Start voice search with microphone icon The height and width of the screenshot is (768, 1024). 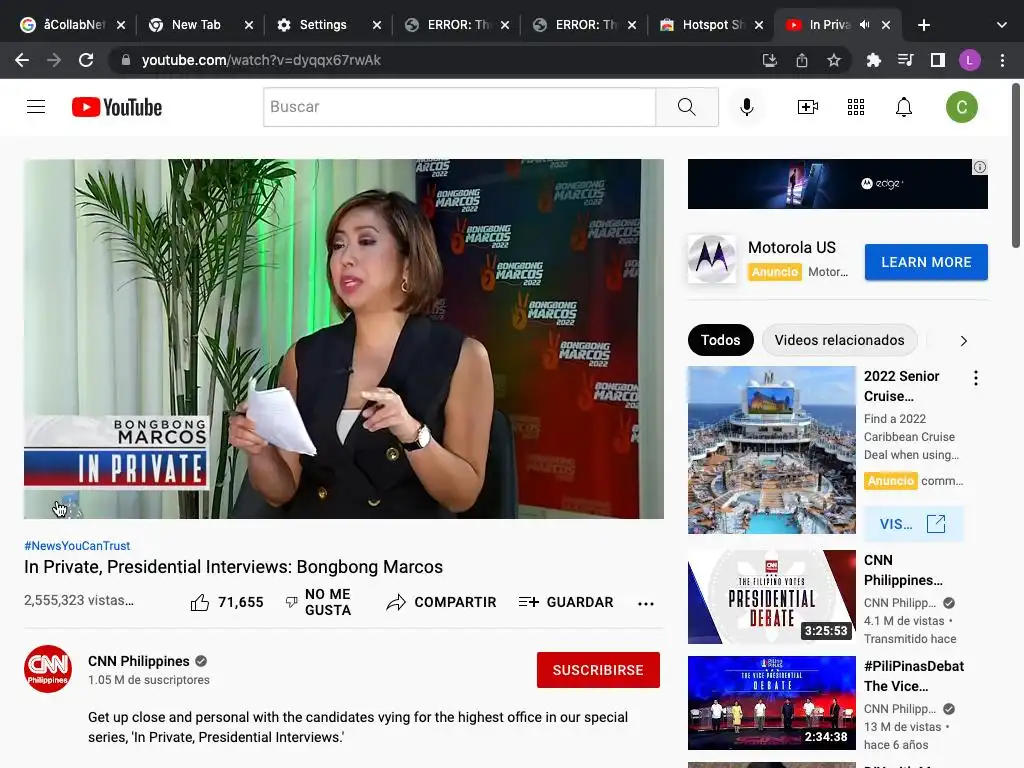pos(746,107)
